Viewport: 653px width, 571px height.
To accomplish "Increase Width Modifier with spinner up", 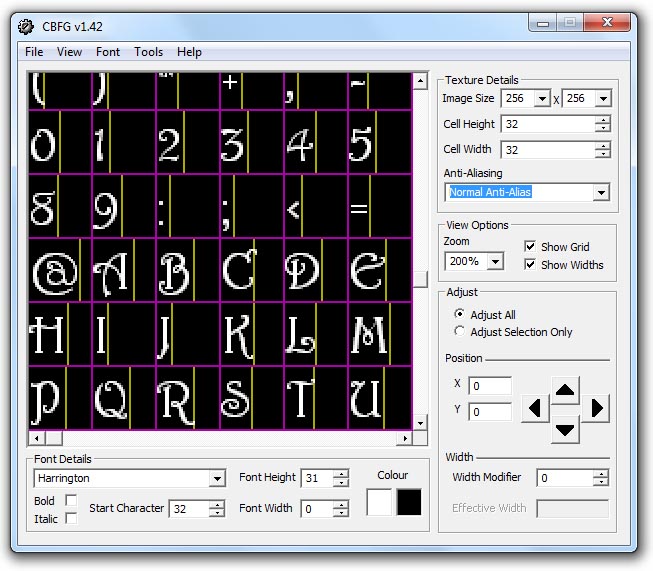I will 601,474.
